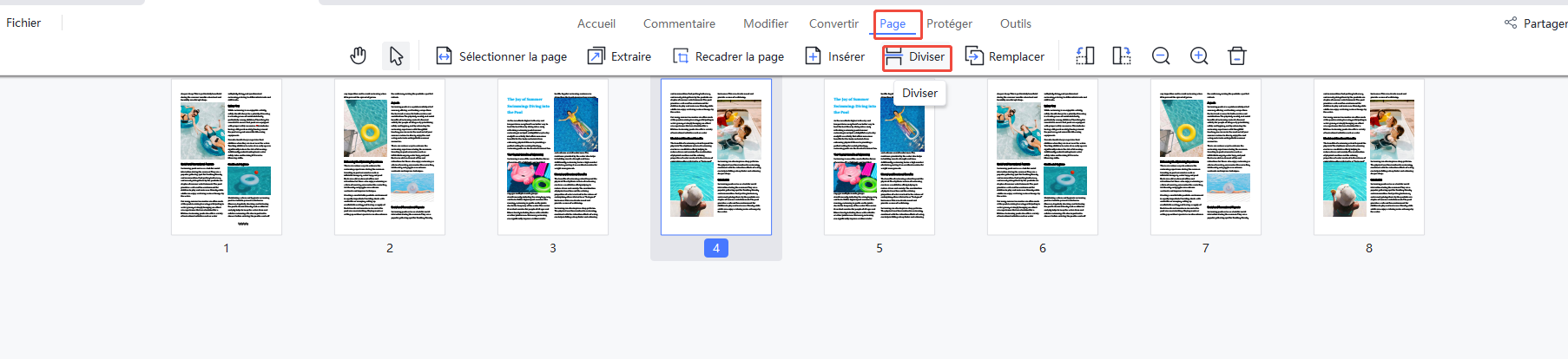Zoom out thumbnails with minus magnifier

point(1161,56)
